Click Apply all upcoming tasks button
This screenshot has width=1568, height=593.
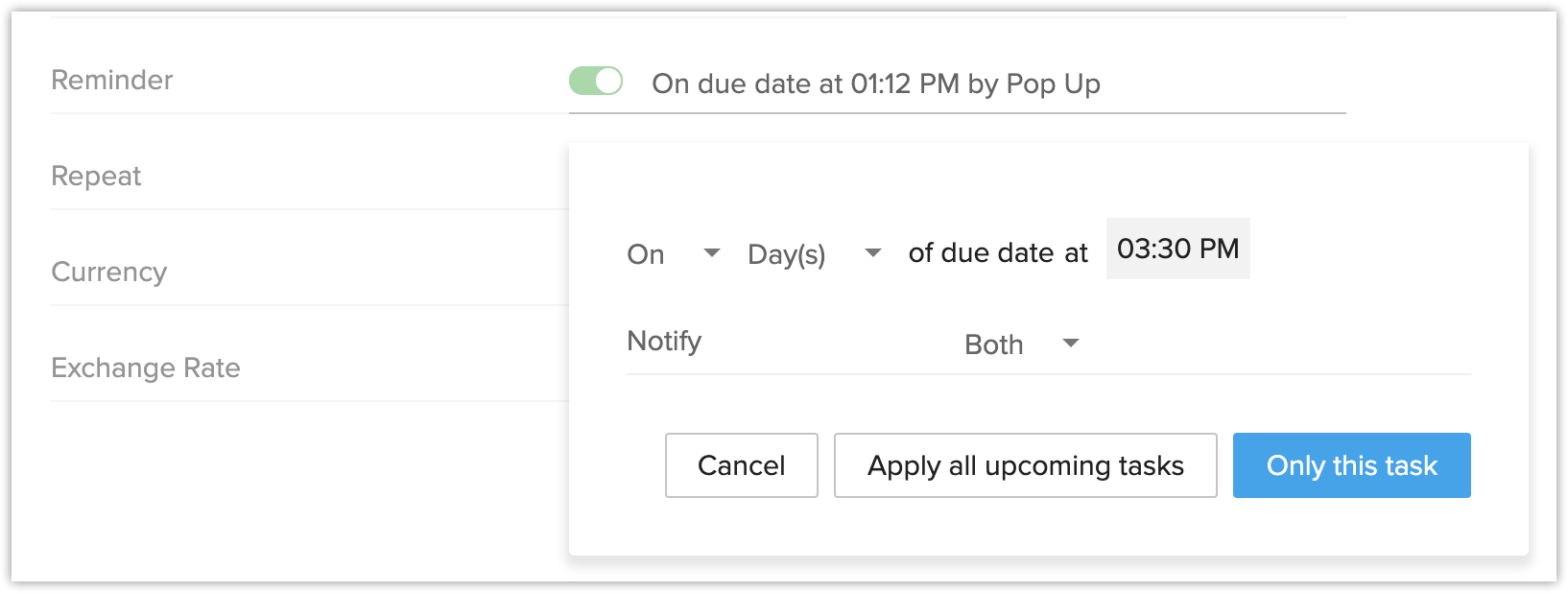tap(1025, 465)
